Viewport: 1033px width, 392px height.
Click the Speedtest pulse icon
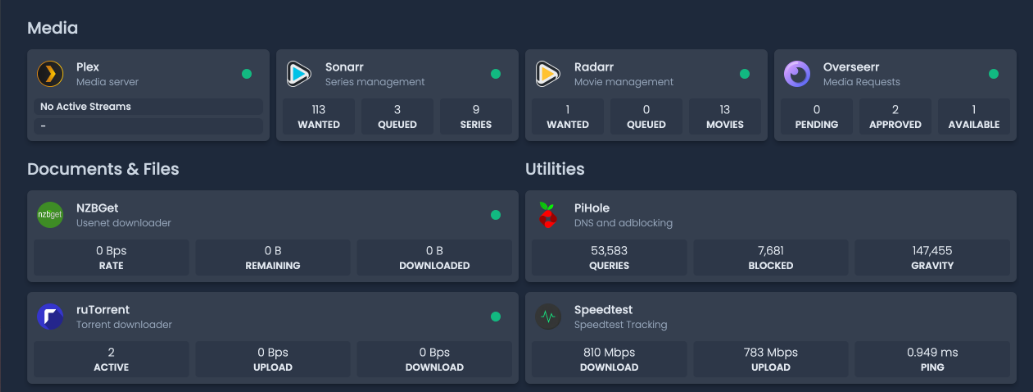click(x=548, y=317)
